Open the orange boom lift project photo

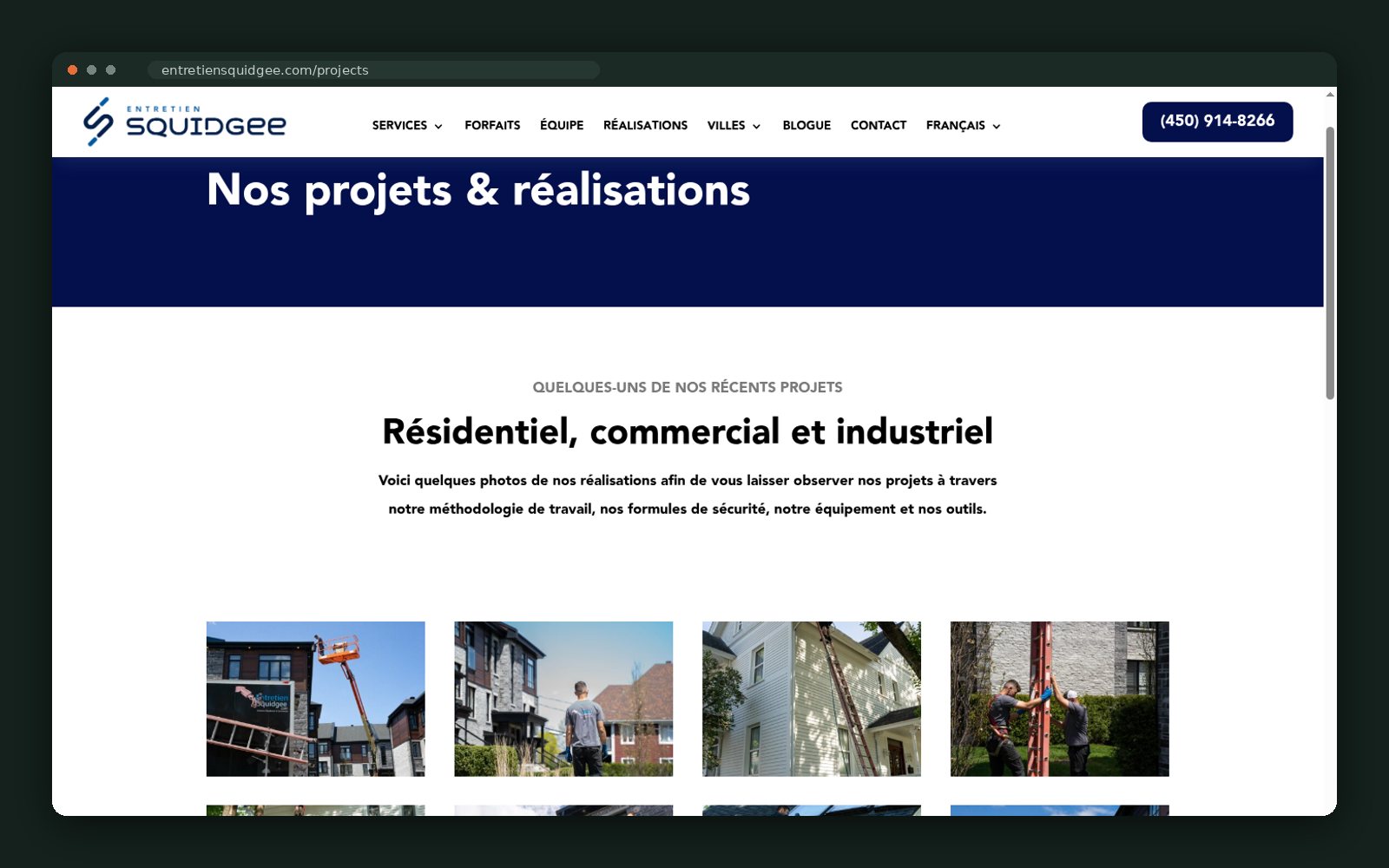pos(316,699)
